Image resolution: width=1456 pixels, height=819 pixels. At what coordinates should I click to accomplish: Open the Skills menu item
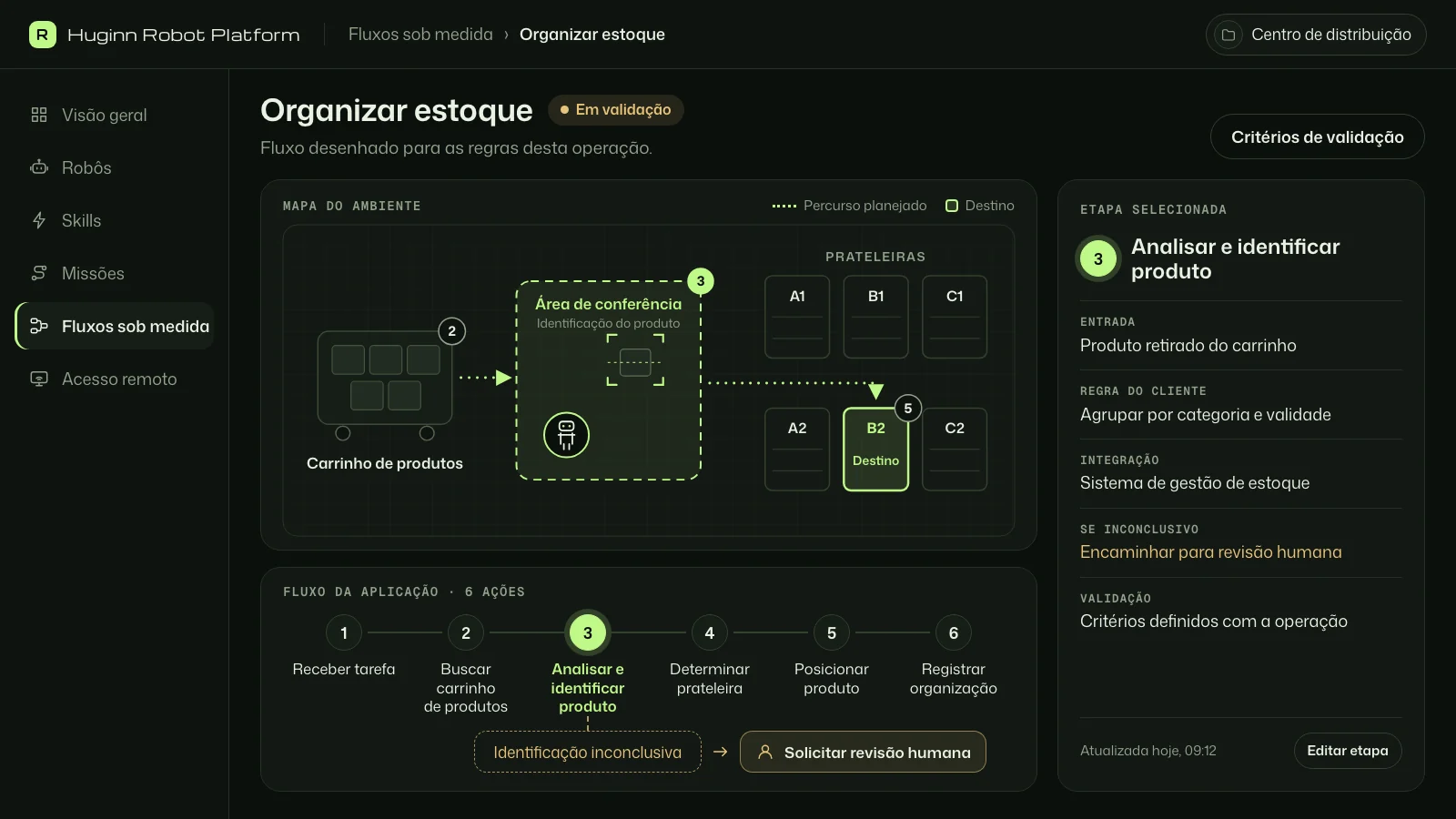click(115, 220)
